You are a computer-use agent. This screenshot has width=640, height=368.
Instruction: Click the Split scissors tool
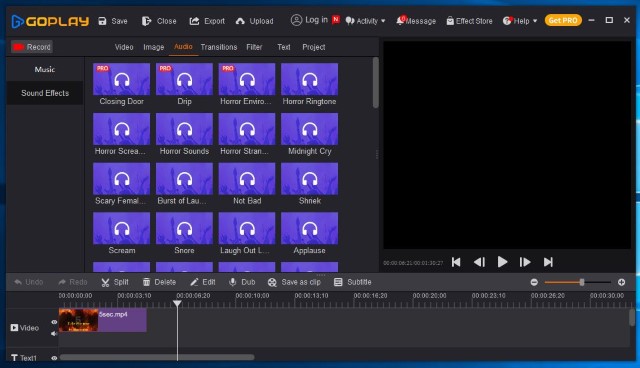(115, 282)
